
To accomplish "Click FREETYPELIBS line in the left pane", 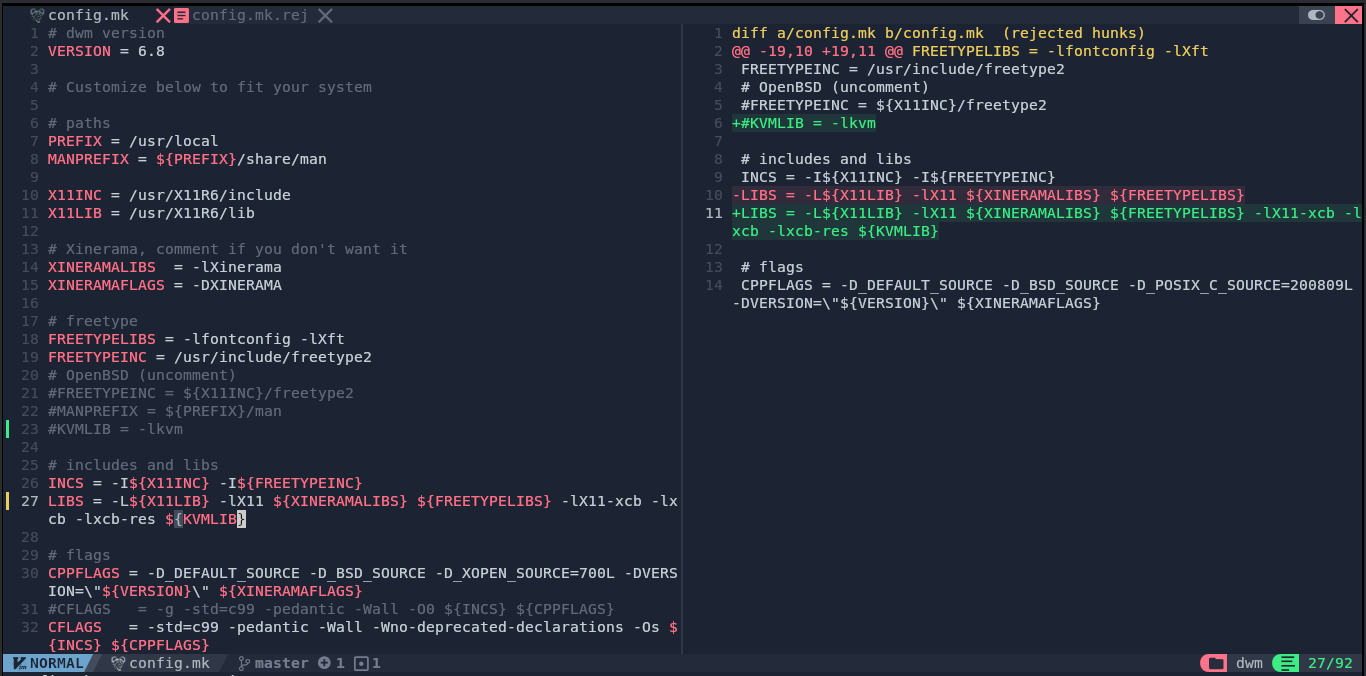I will click(196, 339).
